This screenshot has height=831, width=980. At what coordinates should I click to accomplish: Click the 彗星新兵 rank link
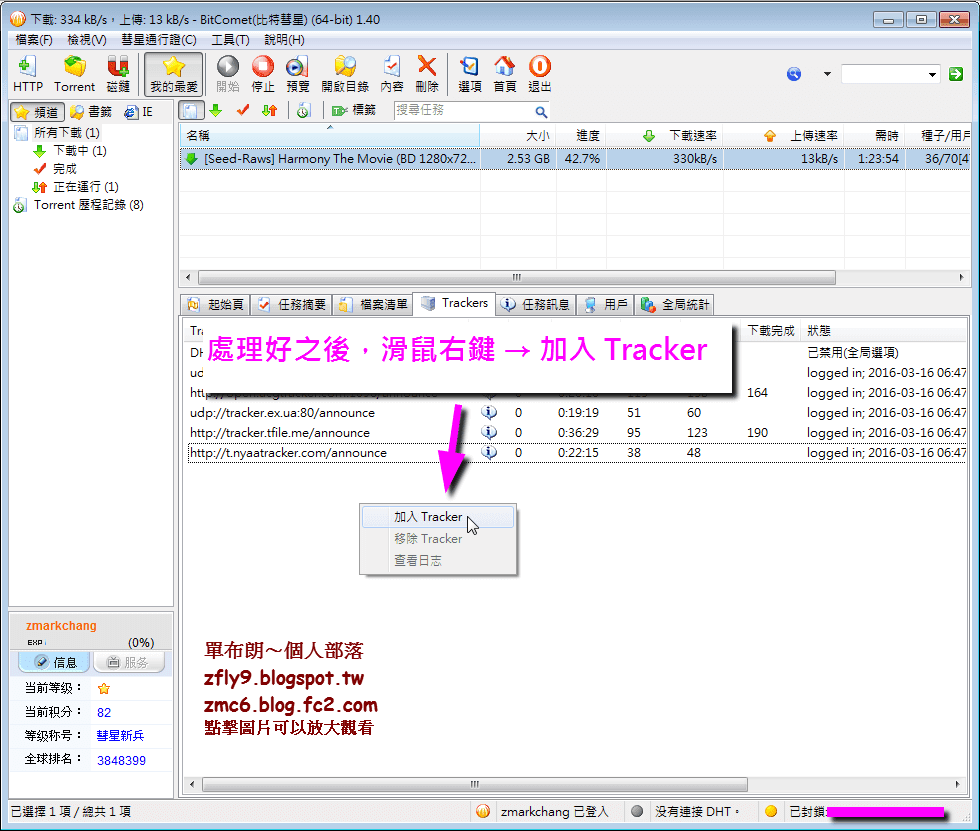point(121,735)
